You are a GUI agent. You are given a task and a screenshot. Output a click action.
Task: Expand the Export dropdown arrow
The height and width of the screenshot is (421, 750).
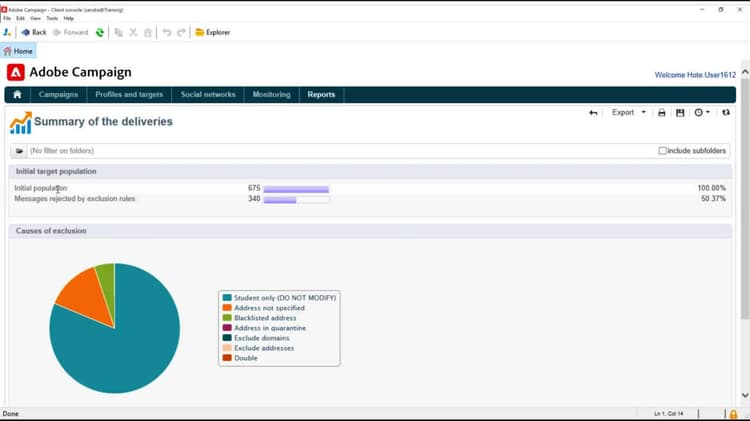click(x=643, y=112)
